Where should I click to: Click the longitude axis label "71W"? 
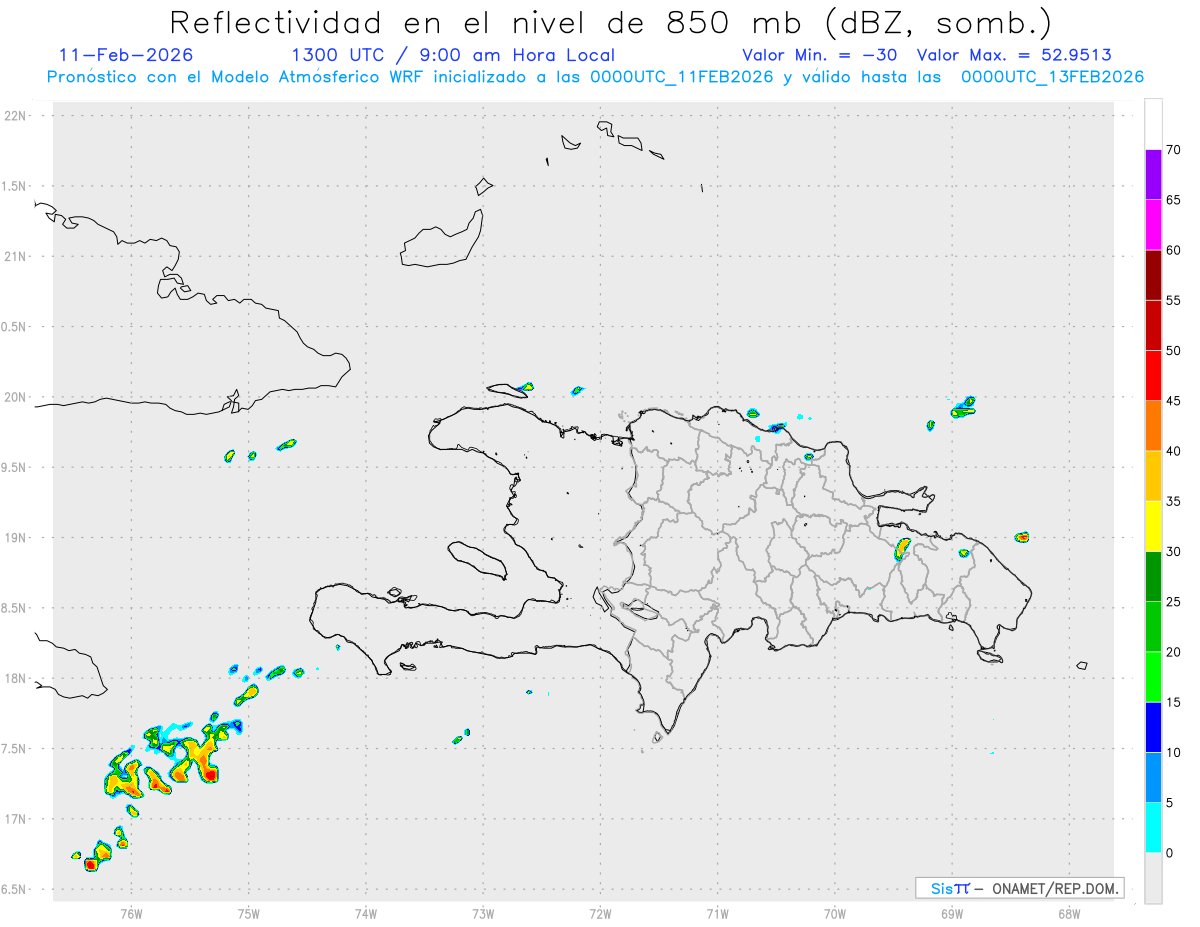pyautogui.click(x=717, y=914)
